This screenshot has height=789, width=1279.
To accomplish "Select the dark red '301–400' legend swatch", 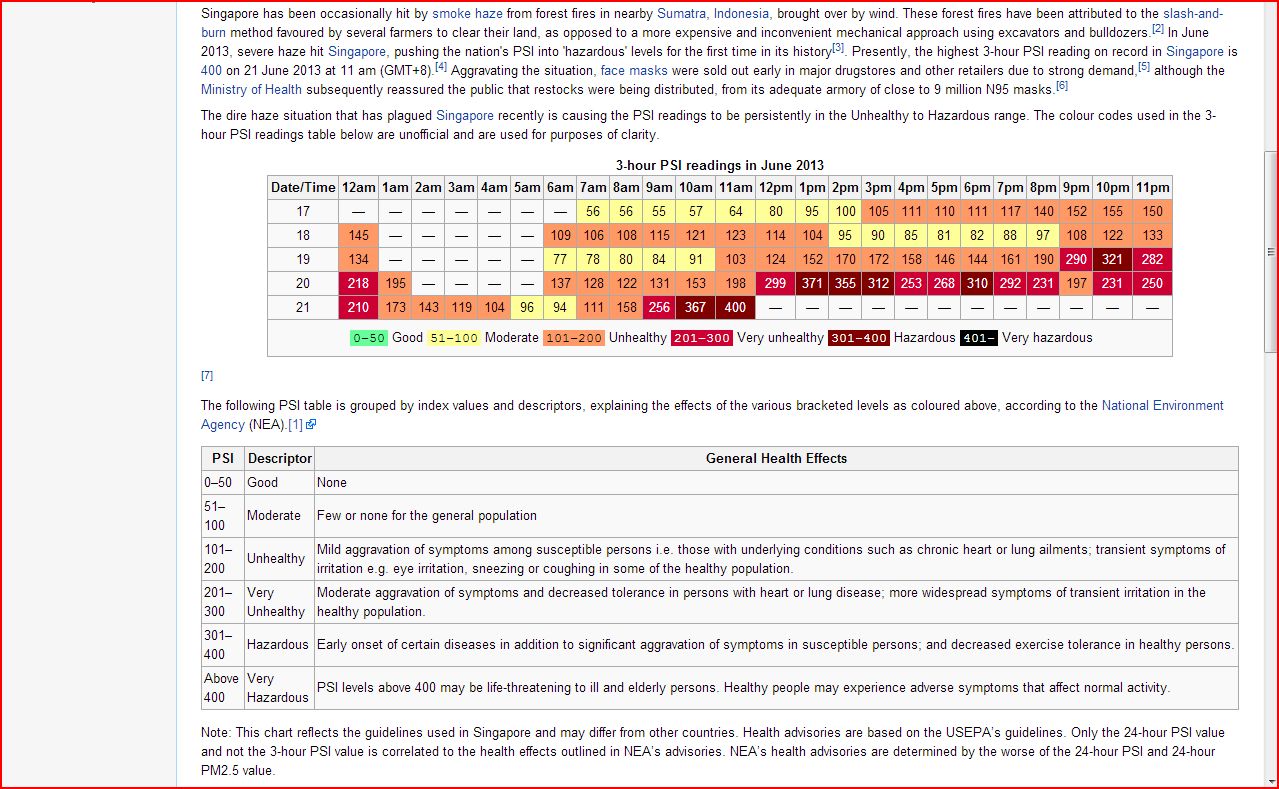I will point(859,338).
